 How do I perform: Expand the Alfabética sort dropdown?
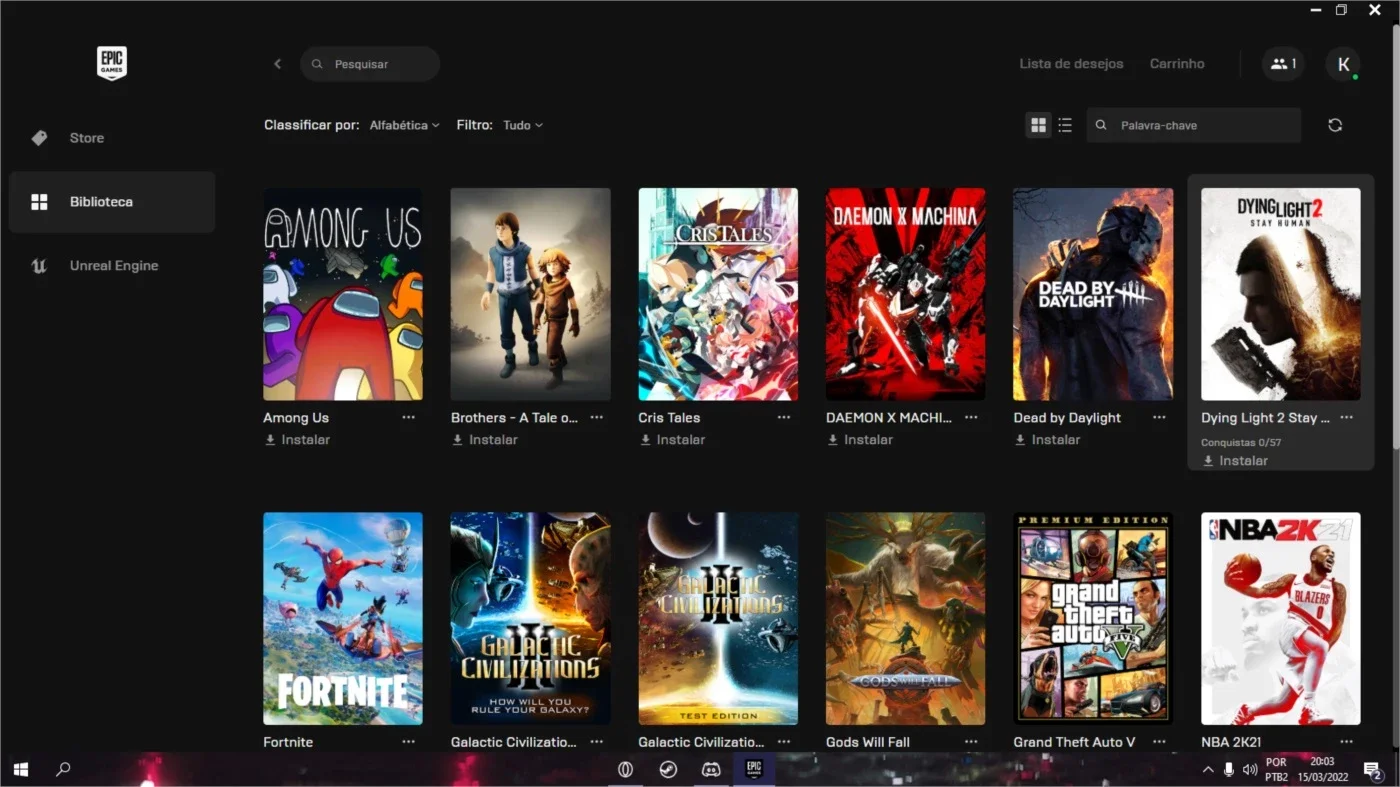point(404,125)
